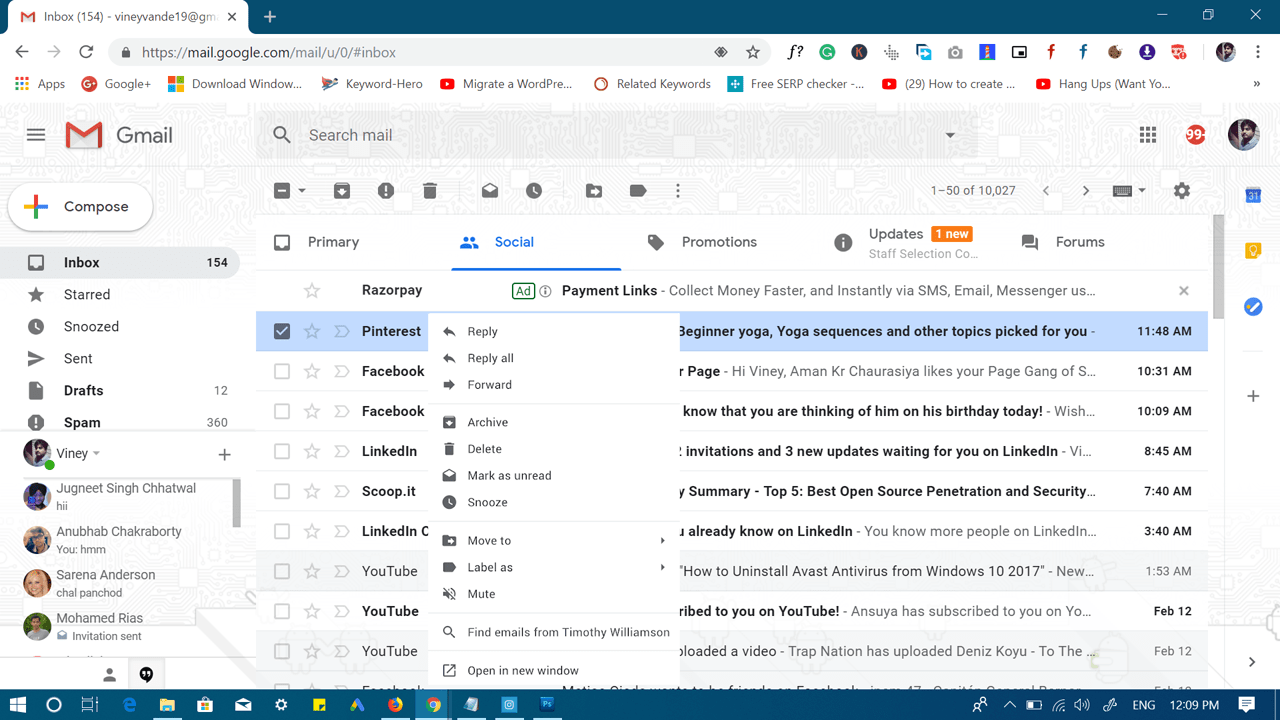The height and width of the screenshot is (720, 1280).
Task: Report selected email as spam
Action: (386, 190)
